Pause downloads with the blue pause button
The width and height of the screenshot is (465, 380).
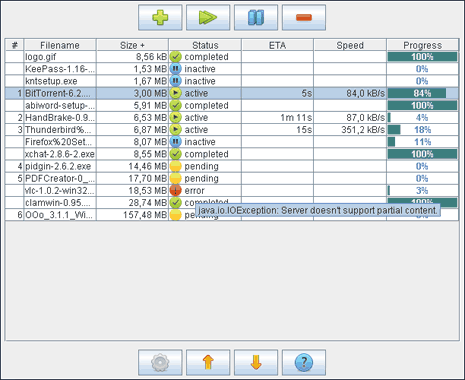pos(256,17)
